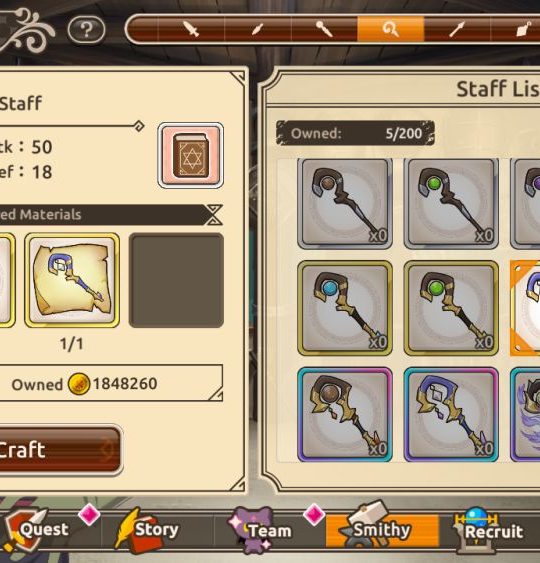Select the brown-orb purple-framed staff
Screen dimensions: 540x563
345,414
